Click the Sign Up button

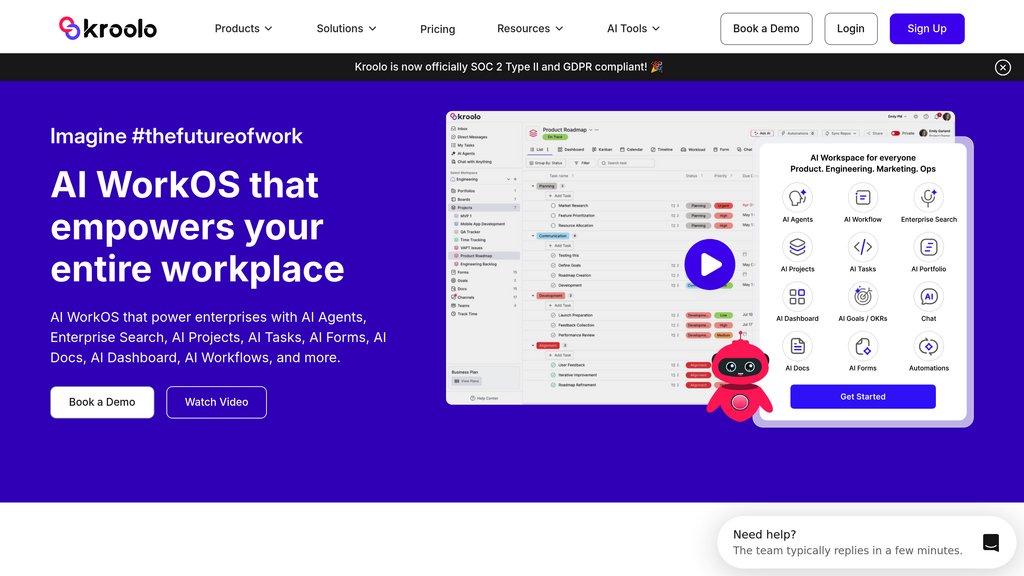(926, 29)
